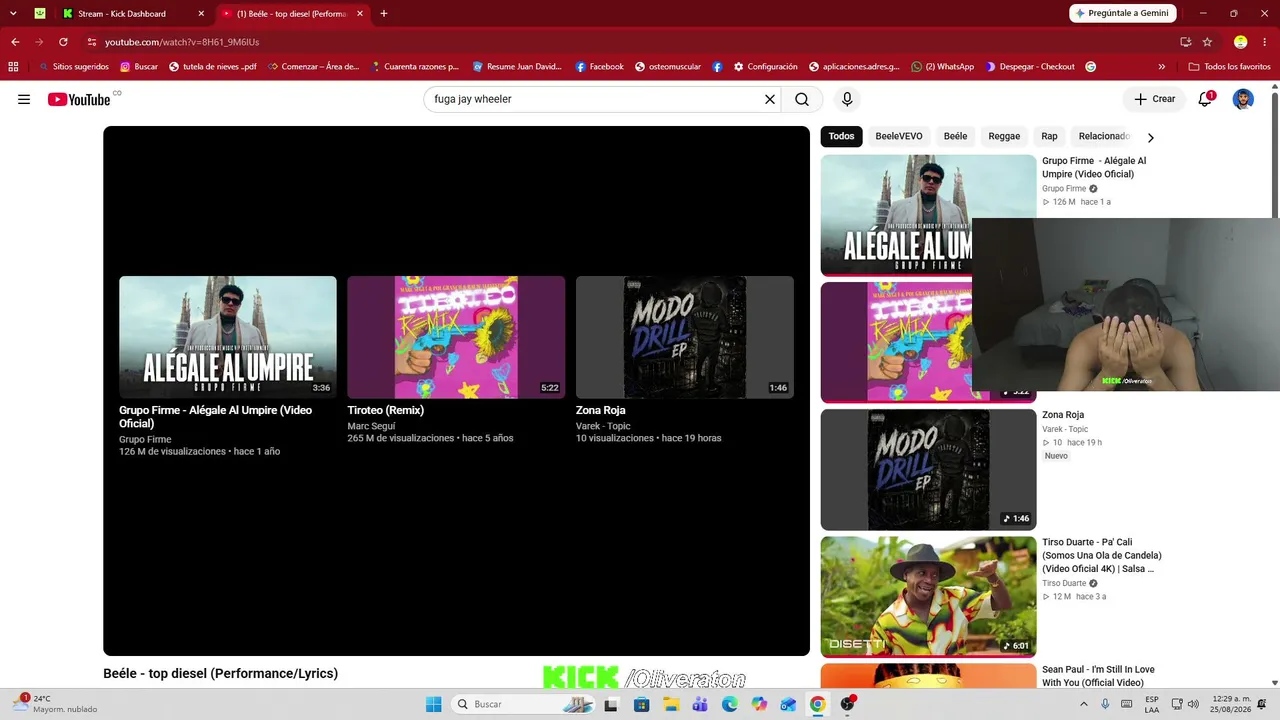Filter related videos by Rap chip

pos(1049,136)
